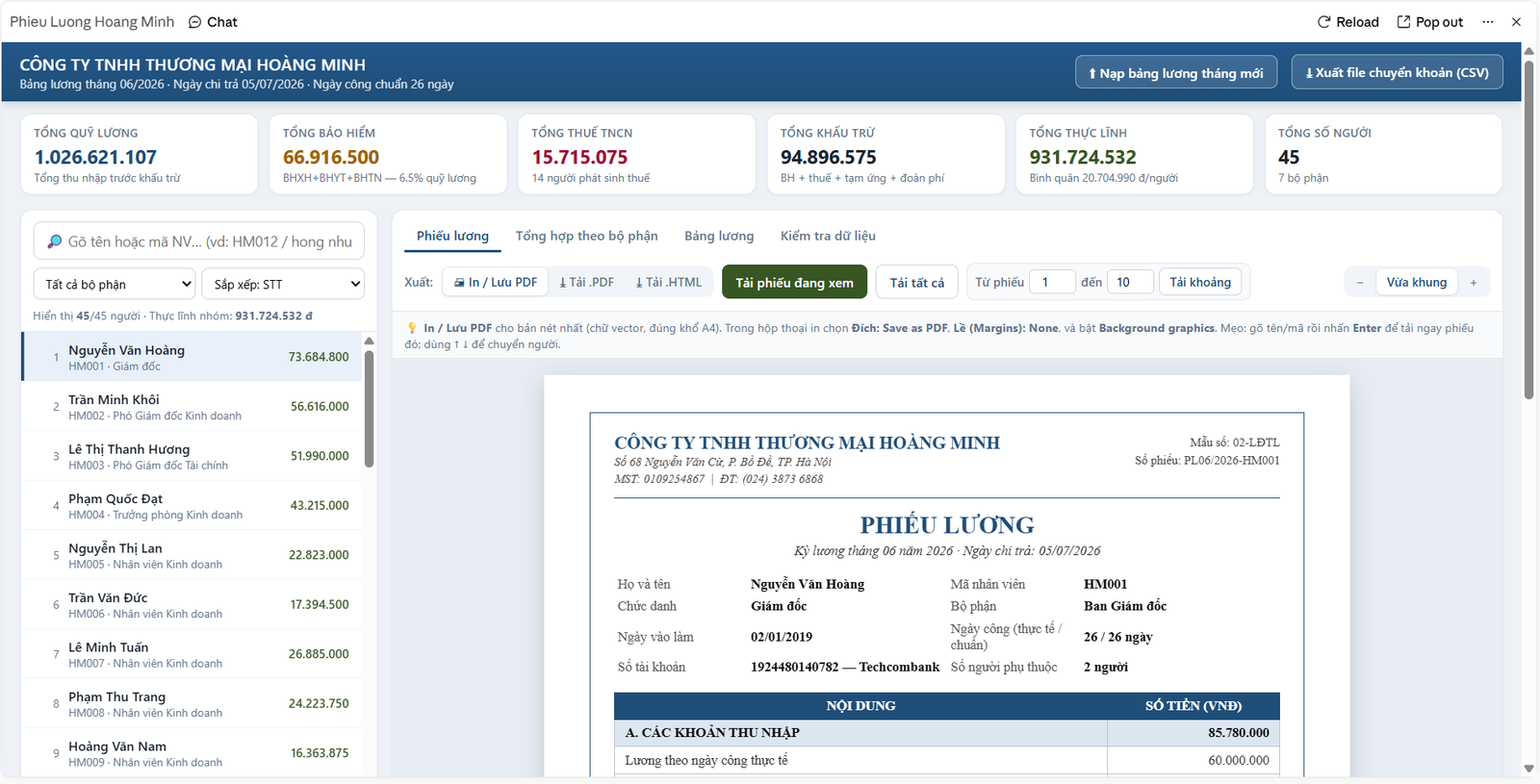Screen dimensions: 1540x784
Task: Click 'Nạp bảng lương tháng mới' button
Action: click(1176, 72)
